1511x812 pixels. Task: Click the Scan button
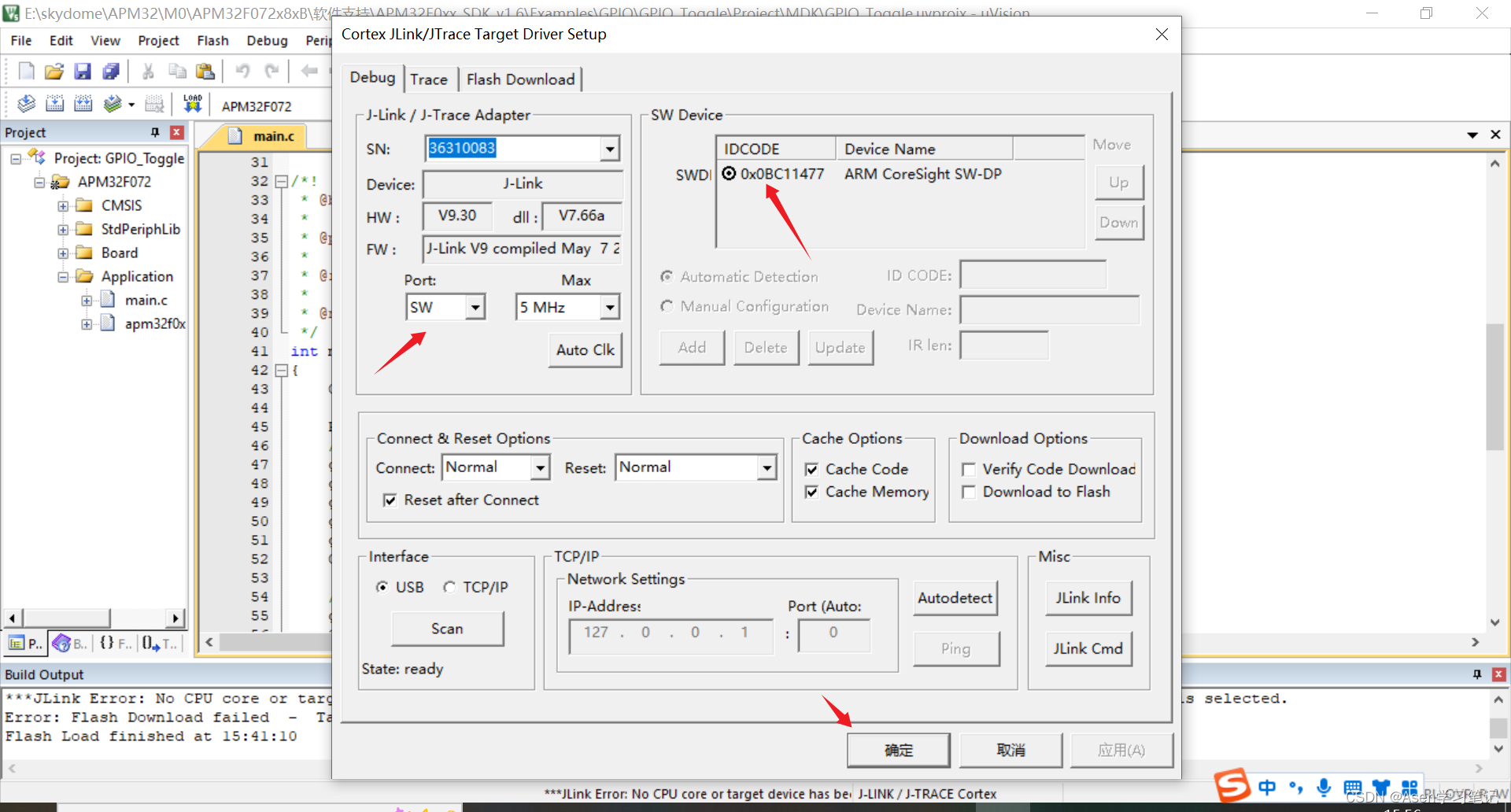click(447, 629)
